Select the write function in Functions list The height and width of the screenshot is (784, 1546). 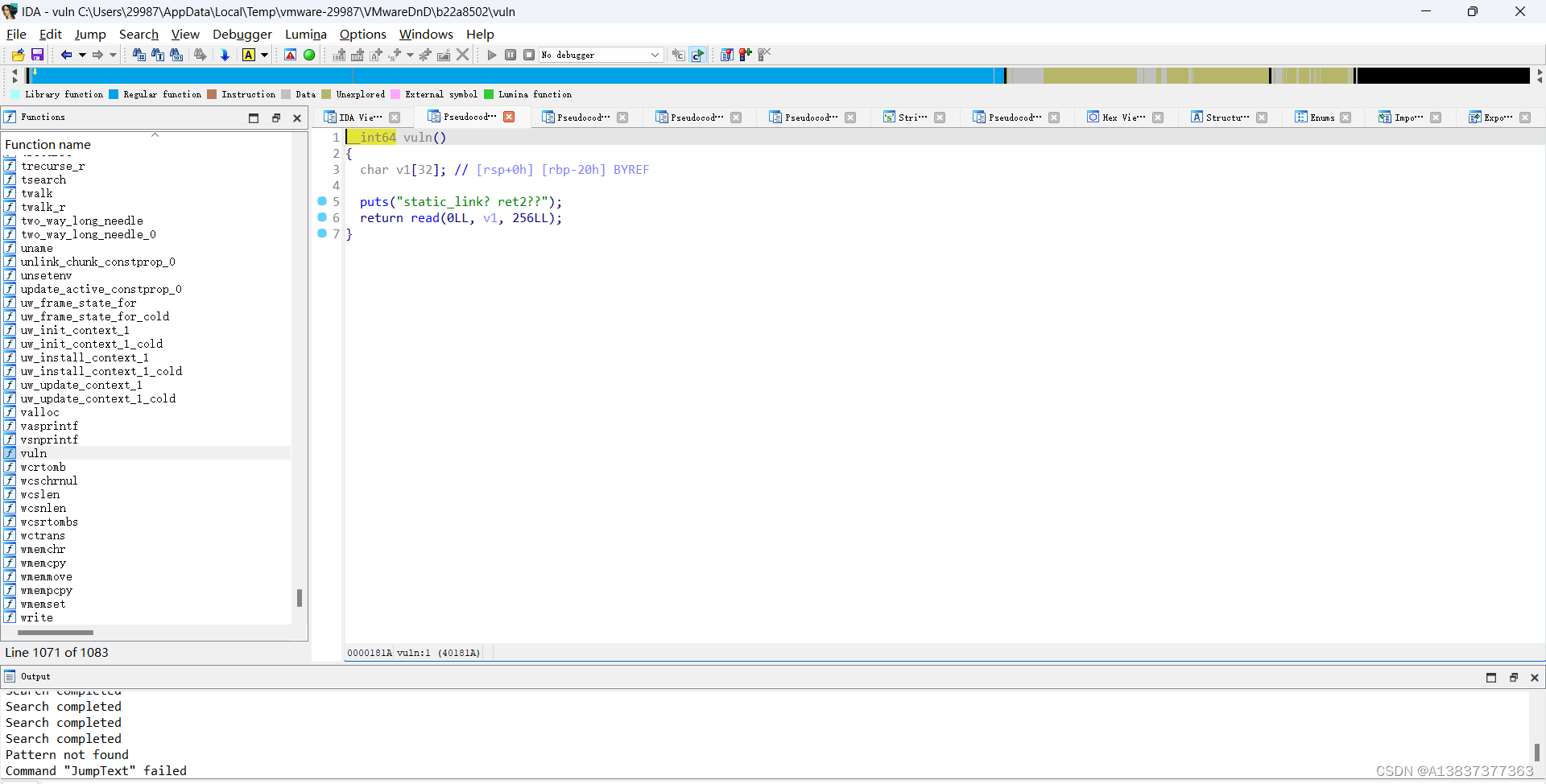coord(37,617)
